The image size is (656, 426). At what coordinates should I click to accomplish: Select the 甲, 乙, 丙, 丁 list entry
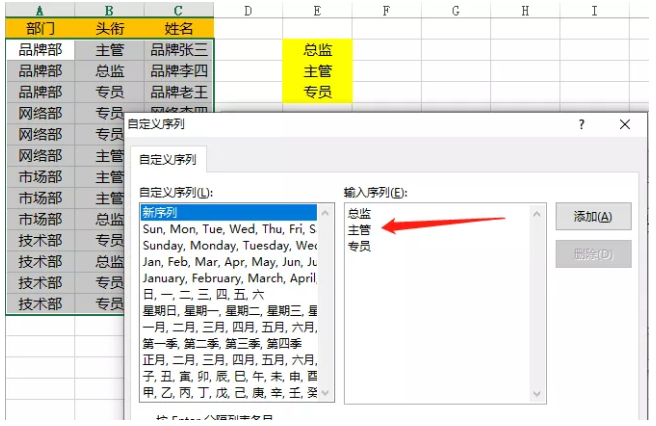pos(229,393)
